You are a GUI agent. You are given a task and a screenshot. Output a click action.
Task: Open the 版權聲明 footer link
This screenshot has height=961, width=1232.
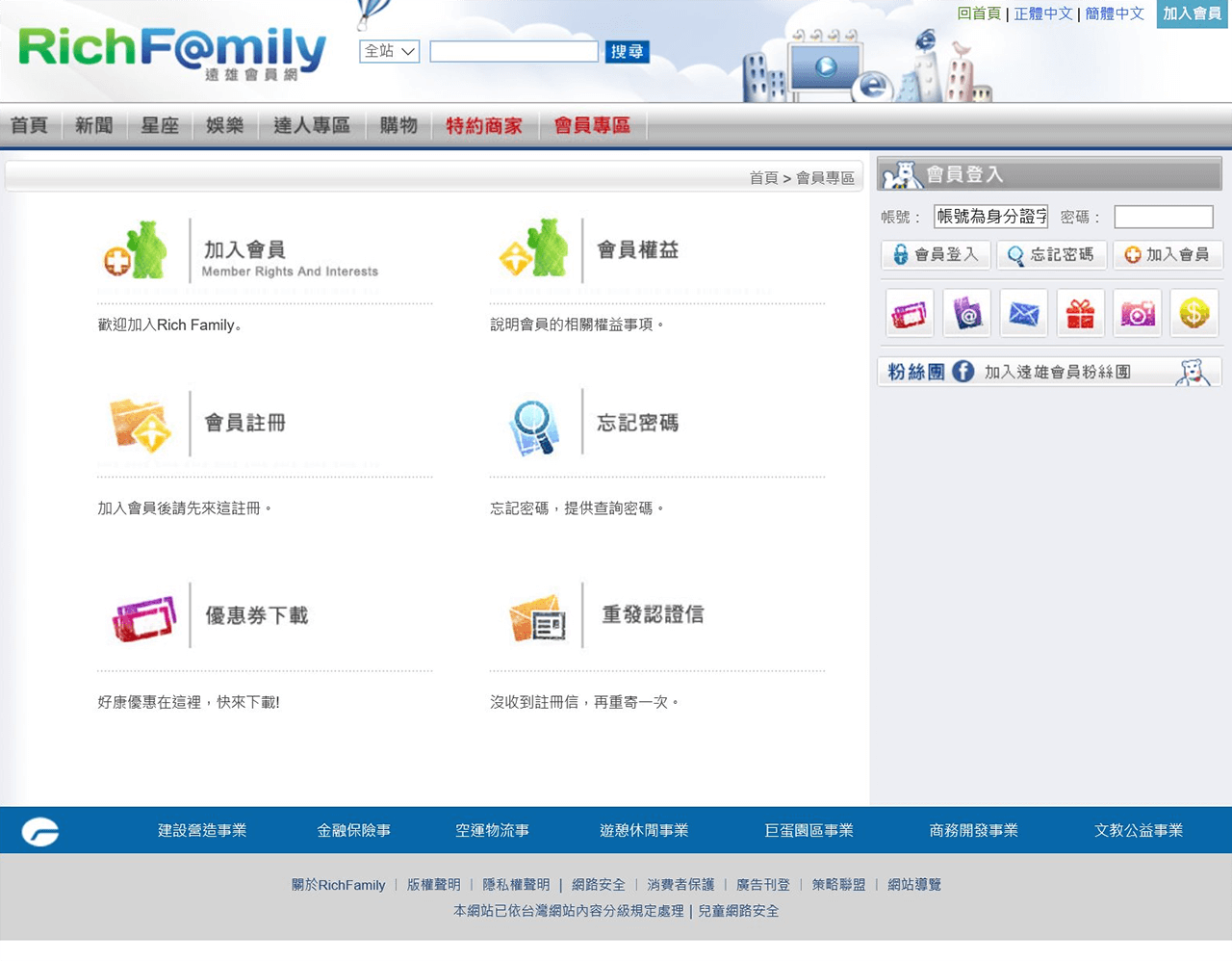433,885
